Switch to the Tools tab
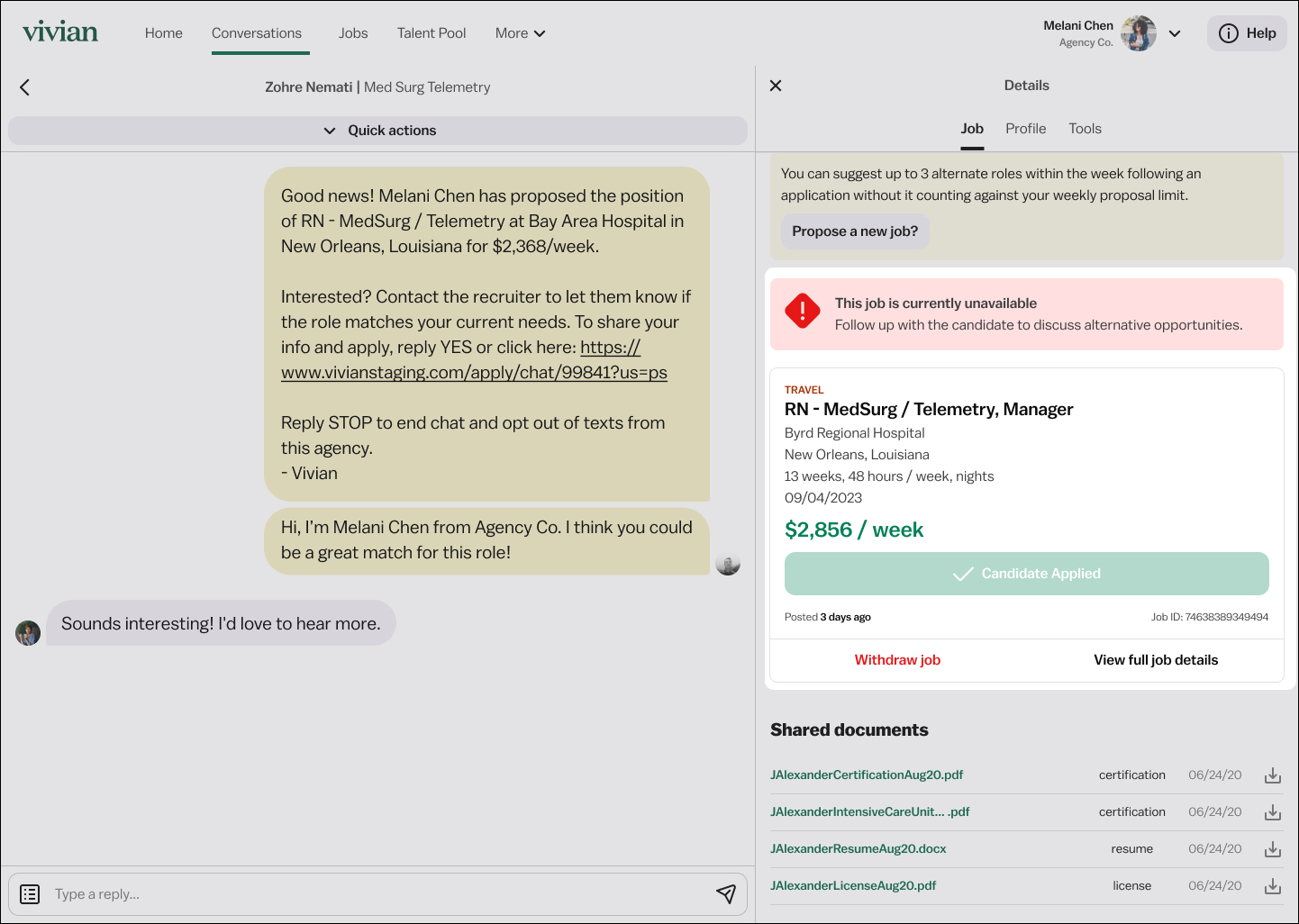 point(1086,129)
